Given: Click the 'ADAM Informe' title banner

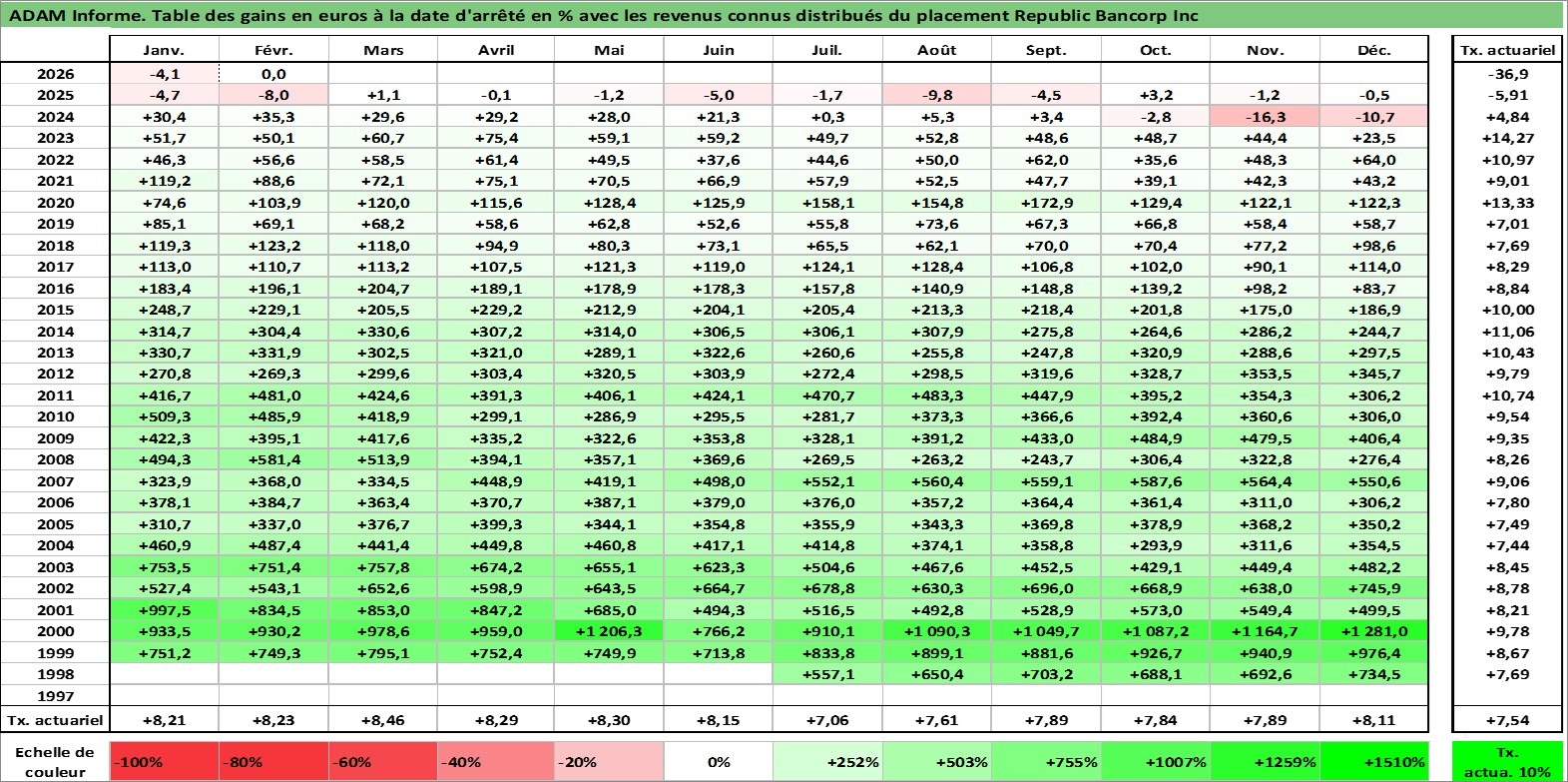Looking at the screenshot, I should [783, 15].
